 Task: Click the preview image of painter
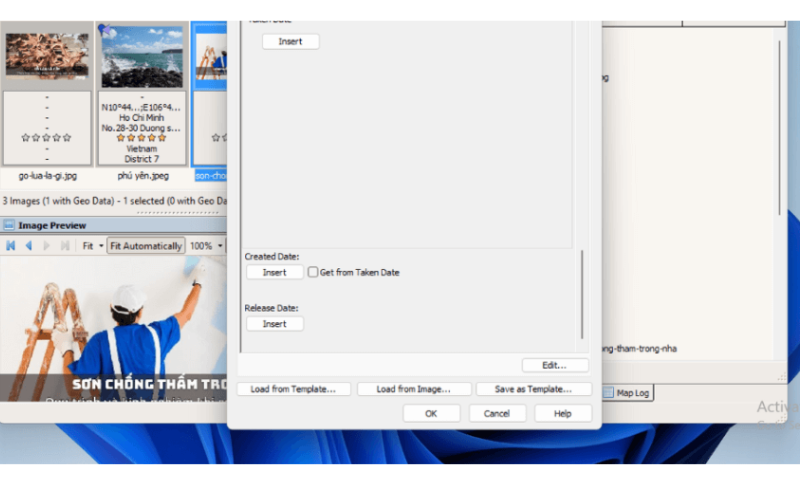coord(113,329)
